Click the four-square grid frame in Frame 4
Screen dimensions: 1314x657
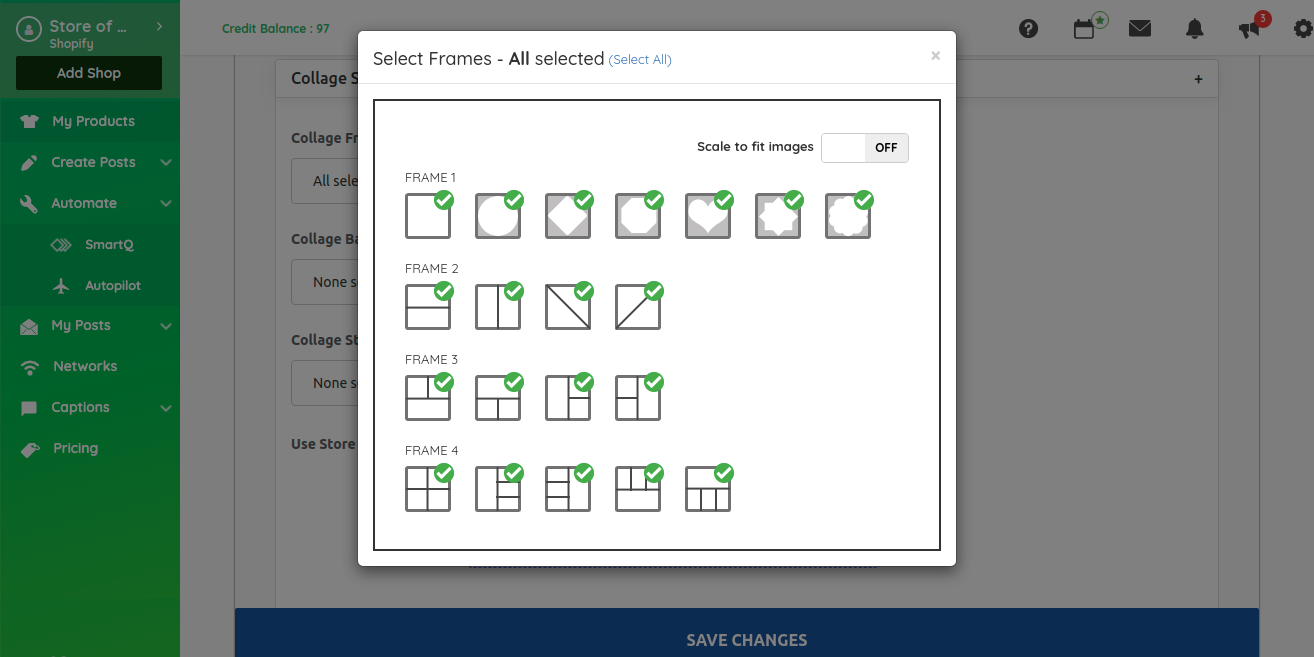(x=427, y=489)
